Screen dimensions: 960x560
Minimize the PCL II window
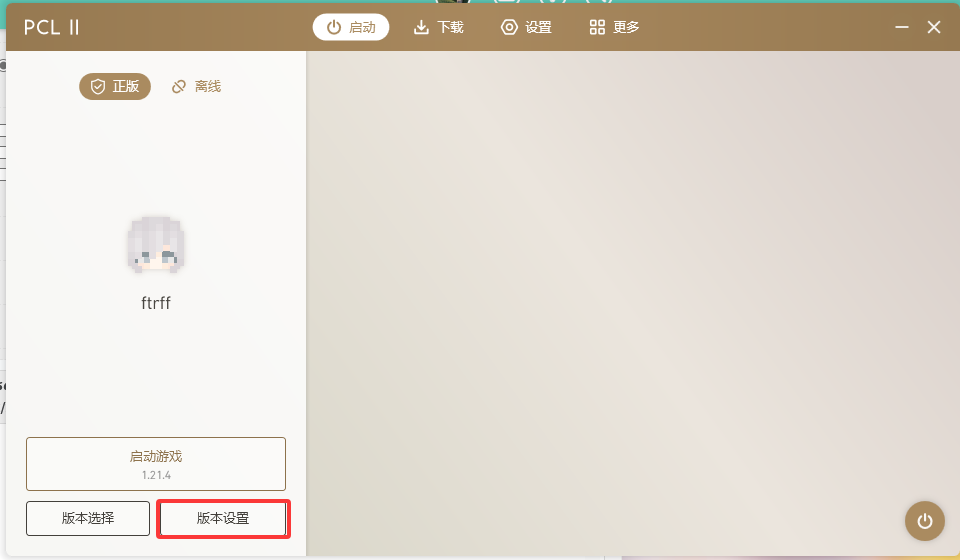(x=901, y=27)
